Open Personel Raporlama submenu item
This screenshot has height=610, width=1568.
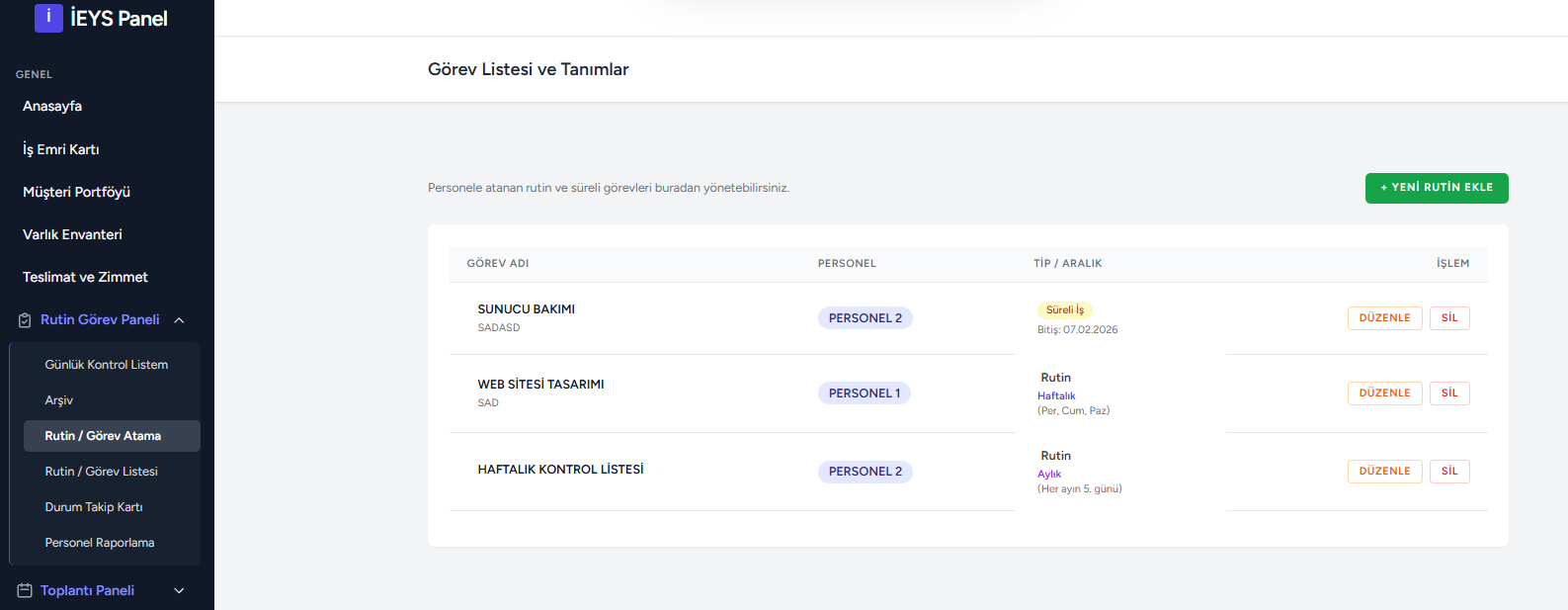100,543
